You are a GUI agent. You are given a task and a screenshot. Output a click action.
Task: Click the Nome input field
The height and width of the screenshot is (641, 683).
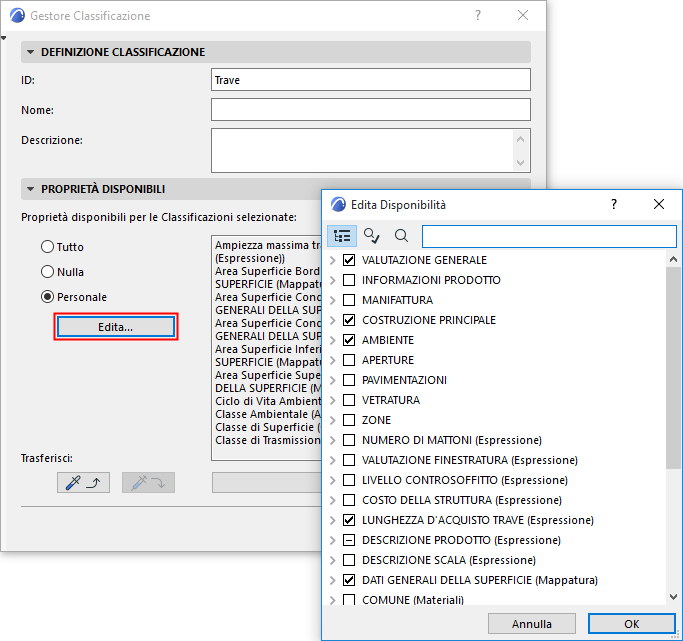click(371, 110)
